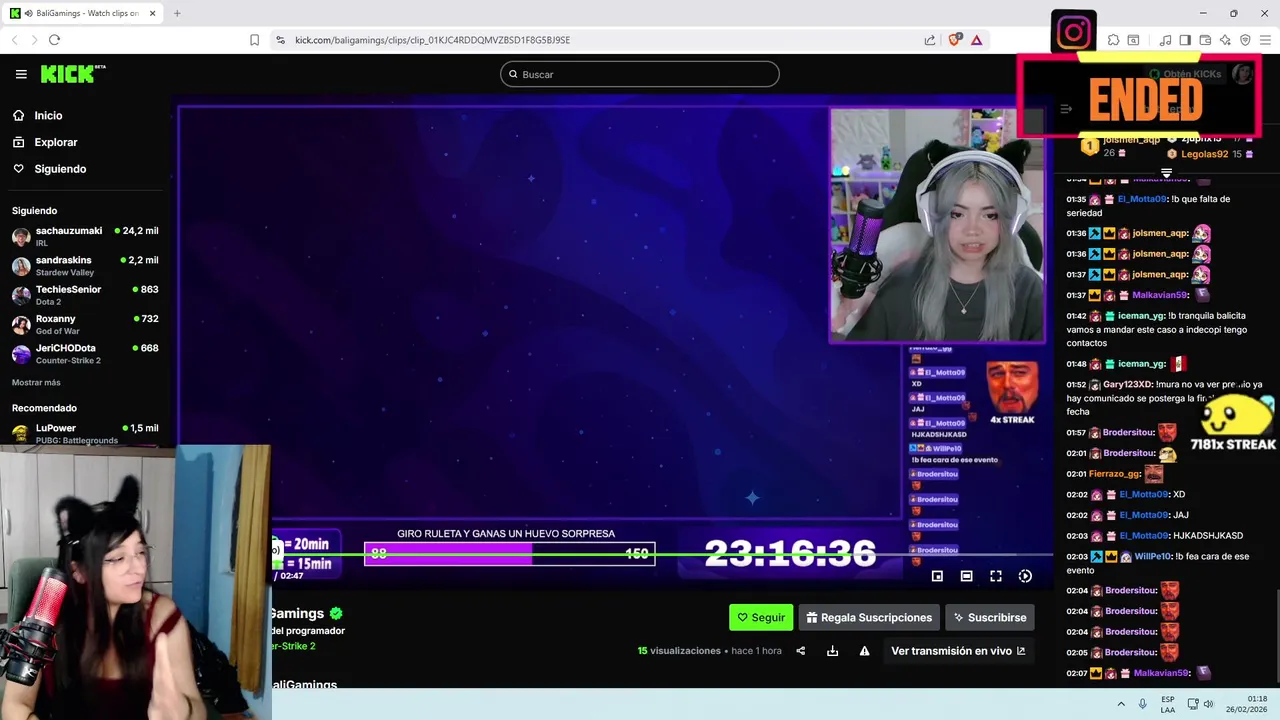Click Fierrazo_gg username in chat

(x=1114, y=474)
